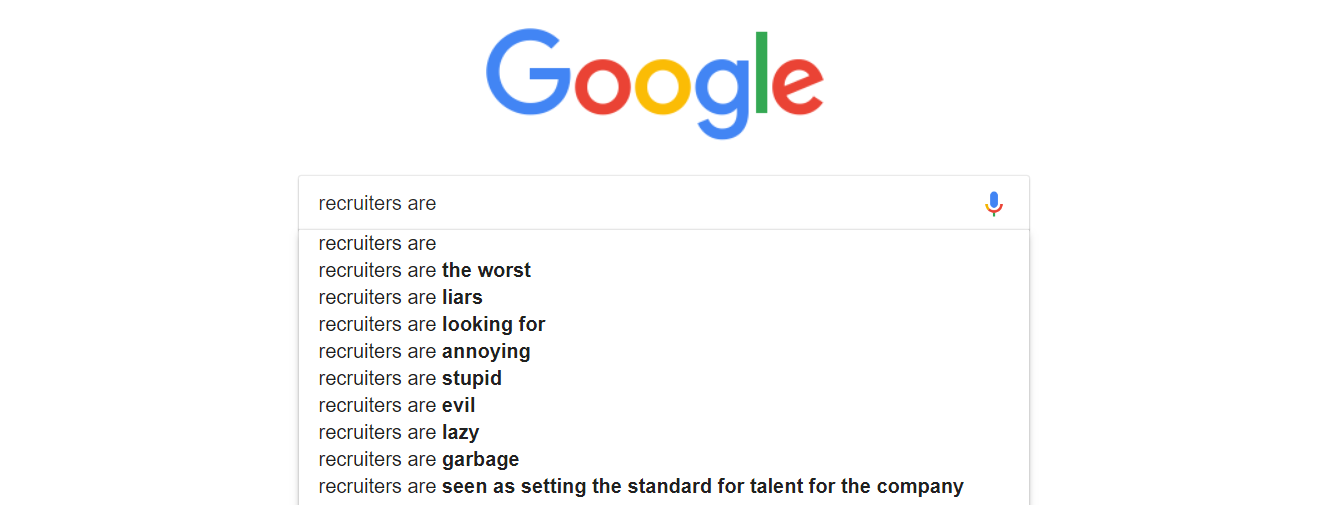Choose suggestion 'recruiters are lazy'
The width and height of the screenshot is (1325, 505).
click(399, 432)
